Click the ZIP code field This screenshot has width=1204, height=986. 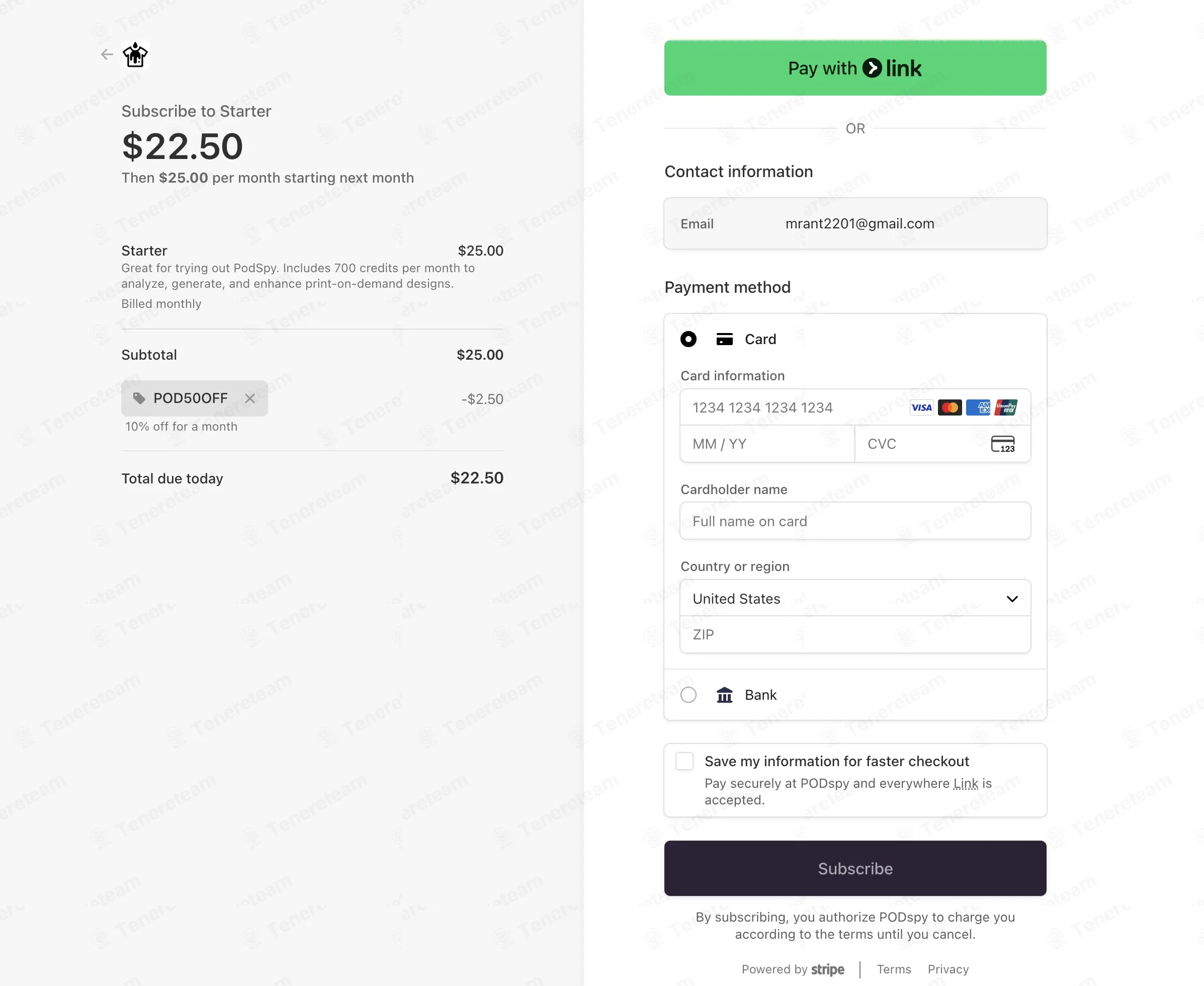coord(855,634)
